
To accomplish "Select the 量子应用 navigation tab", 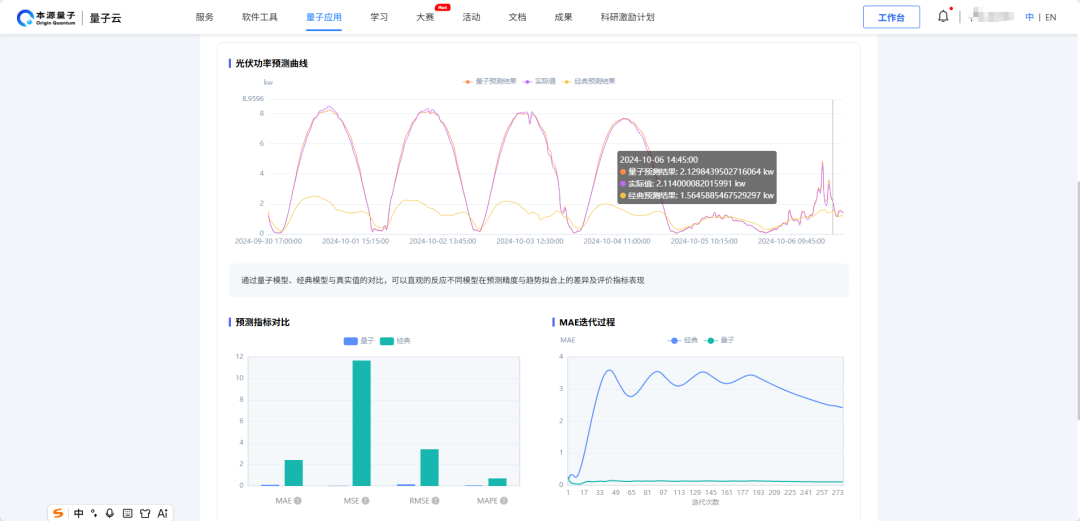I will point(324,17).
